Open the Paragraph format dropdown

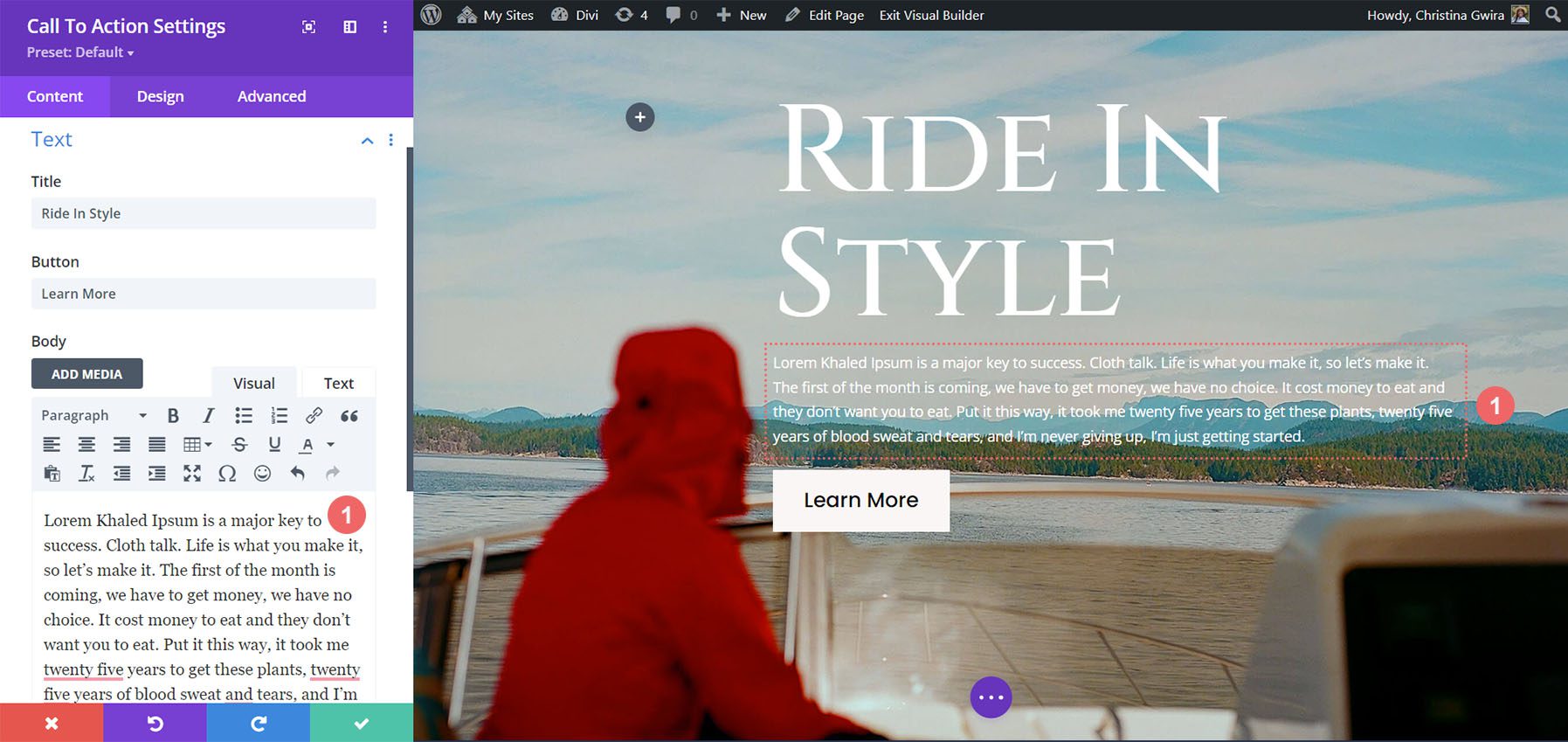[93, 416]
